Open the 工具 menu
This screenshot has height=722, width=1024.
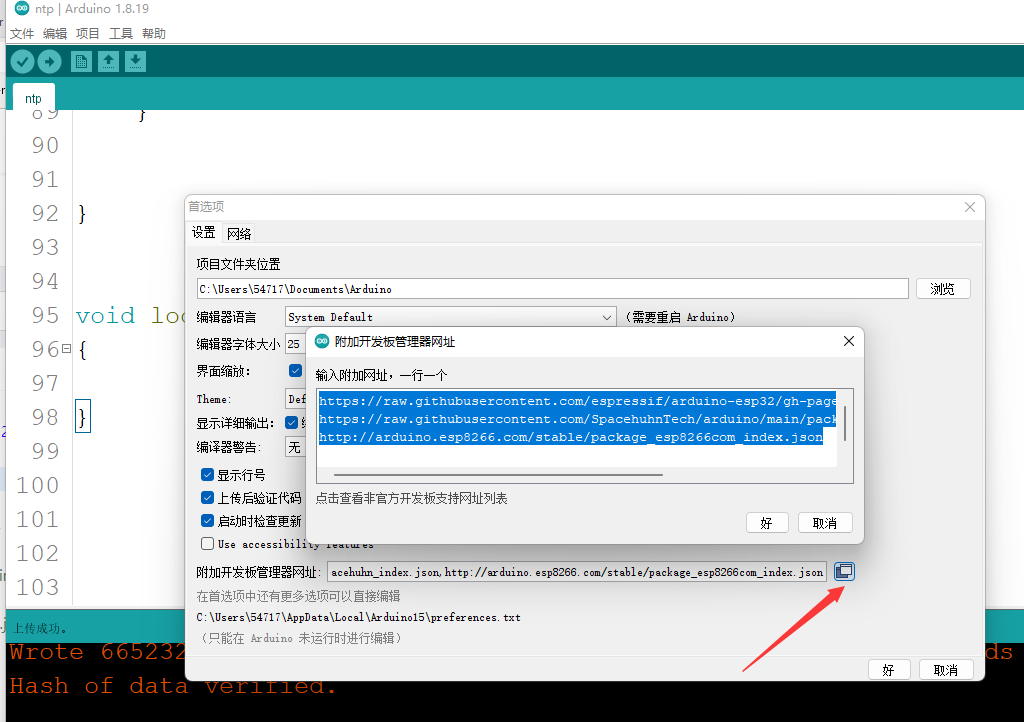point(121,33)
